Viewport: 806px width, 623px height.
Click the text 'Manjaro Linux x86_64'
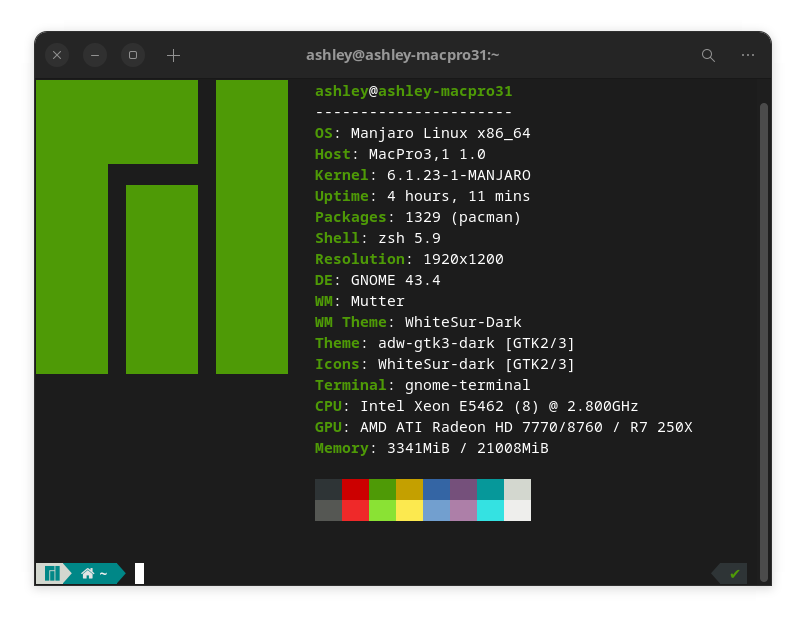click(x=441, y=133)
